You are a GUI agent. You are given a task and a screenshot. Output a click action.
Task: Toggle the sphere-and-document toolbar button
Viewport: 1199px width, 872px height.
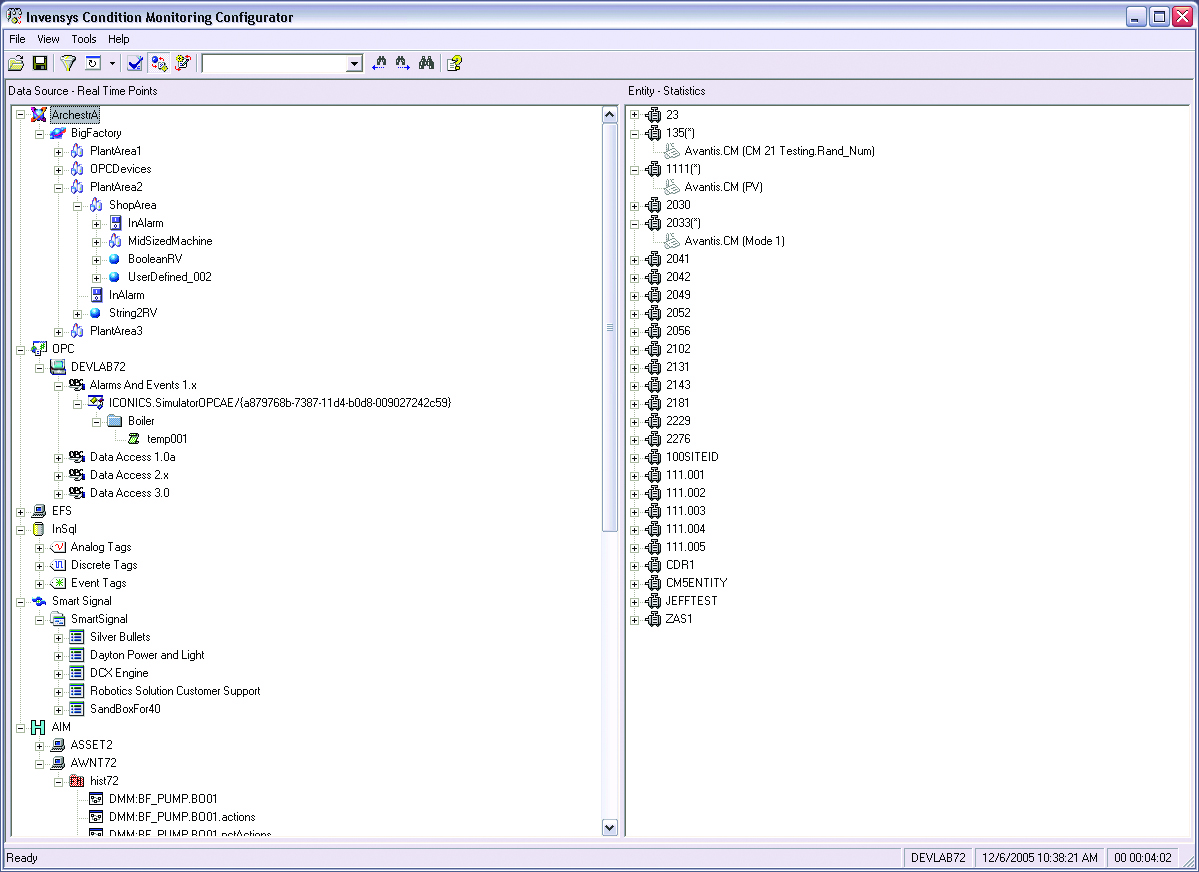pos(159,63)
